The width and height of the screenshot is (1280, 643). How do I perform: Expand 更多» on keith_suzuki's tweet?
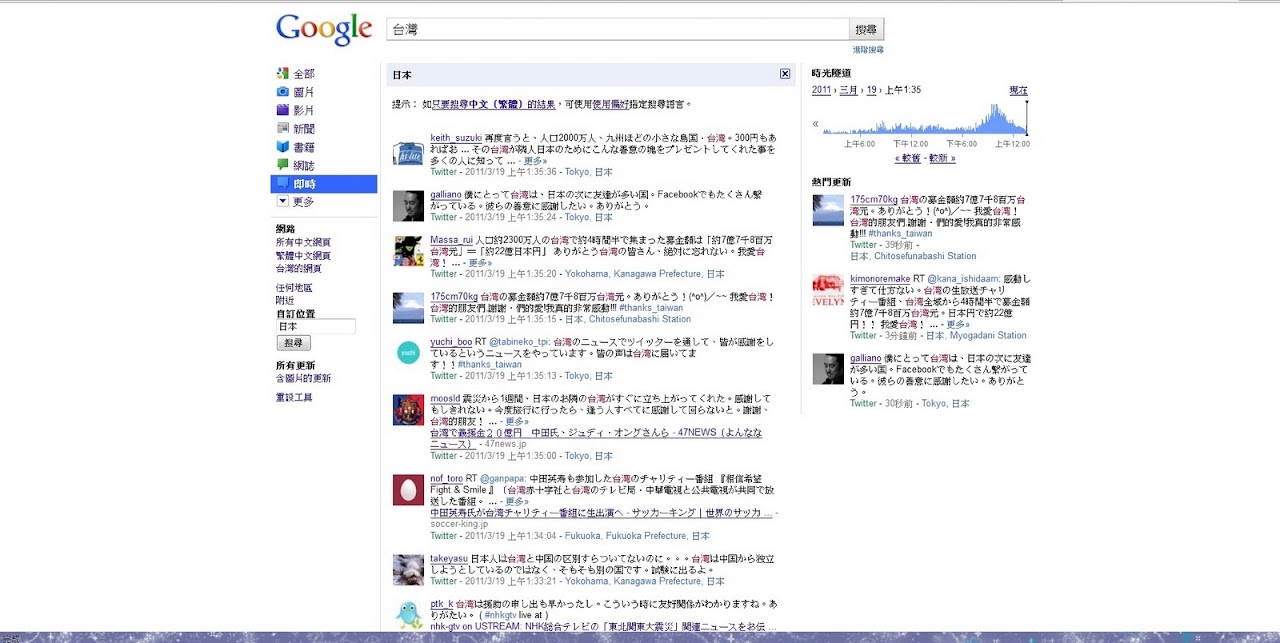(534, 161)
